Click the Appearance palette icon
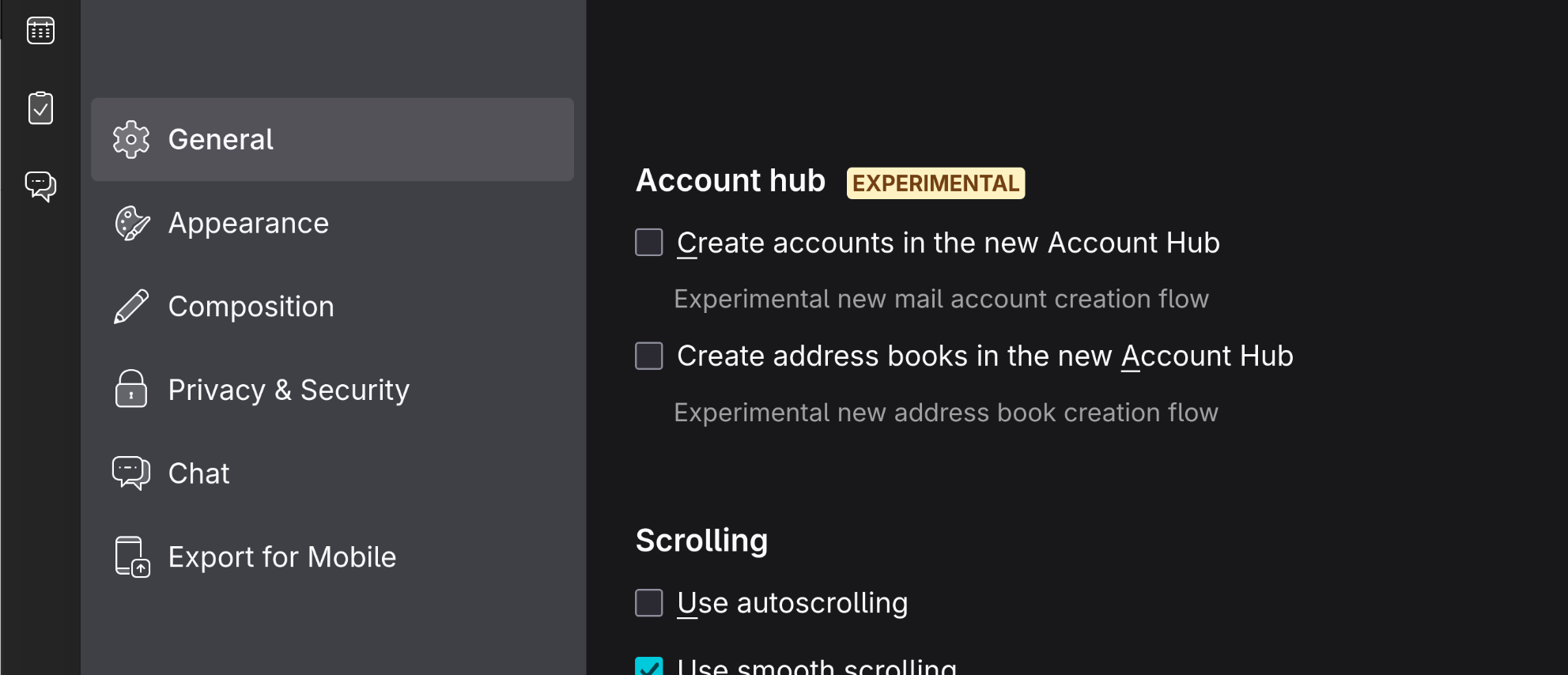Viewport: 1568px width, 675px height. click(131, 224)
